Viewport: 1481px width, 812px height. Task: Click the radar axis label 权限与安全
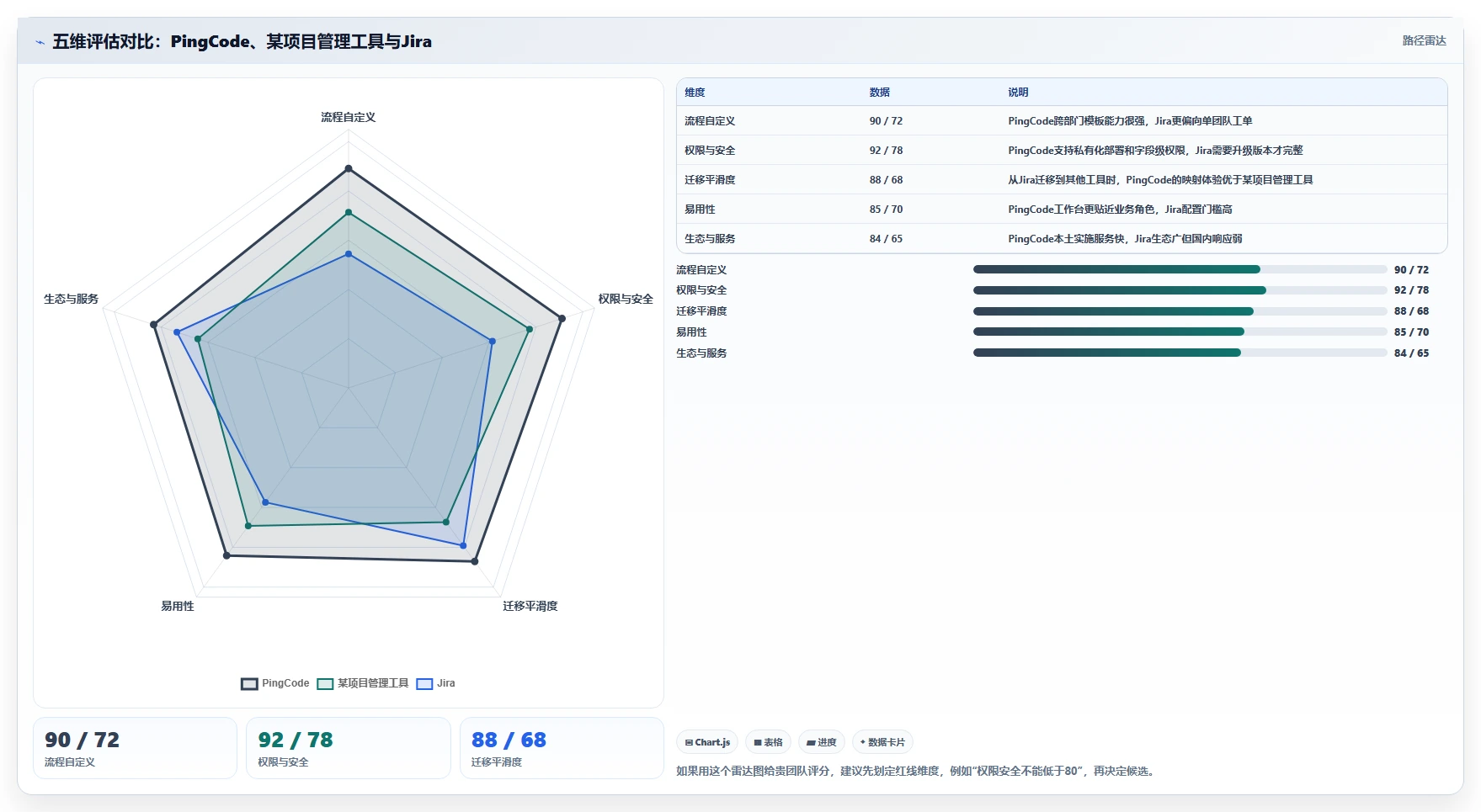tap(626, 299)
